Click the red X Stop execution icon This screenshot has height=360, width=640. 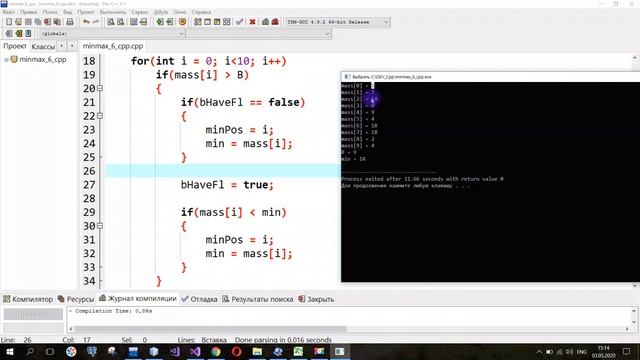click(x=253, y=22)
